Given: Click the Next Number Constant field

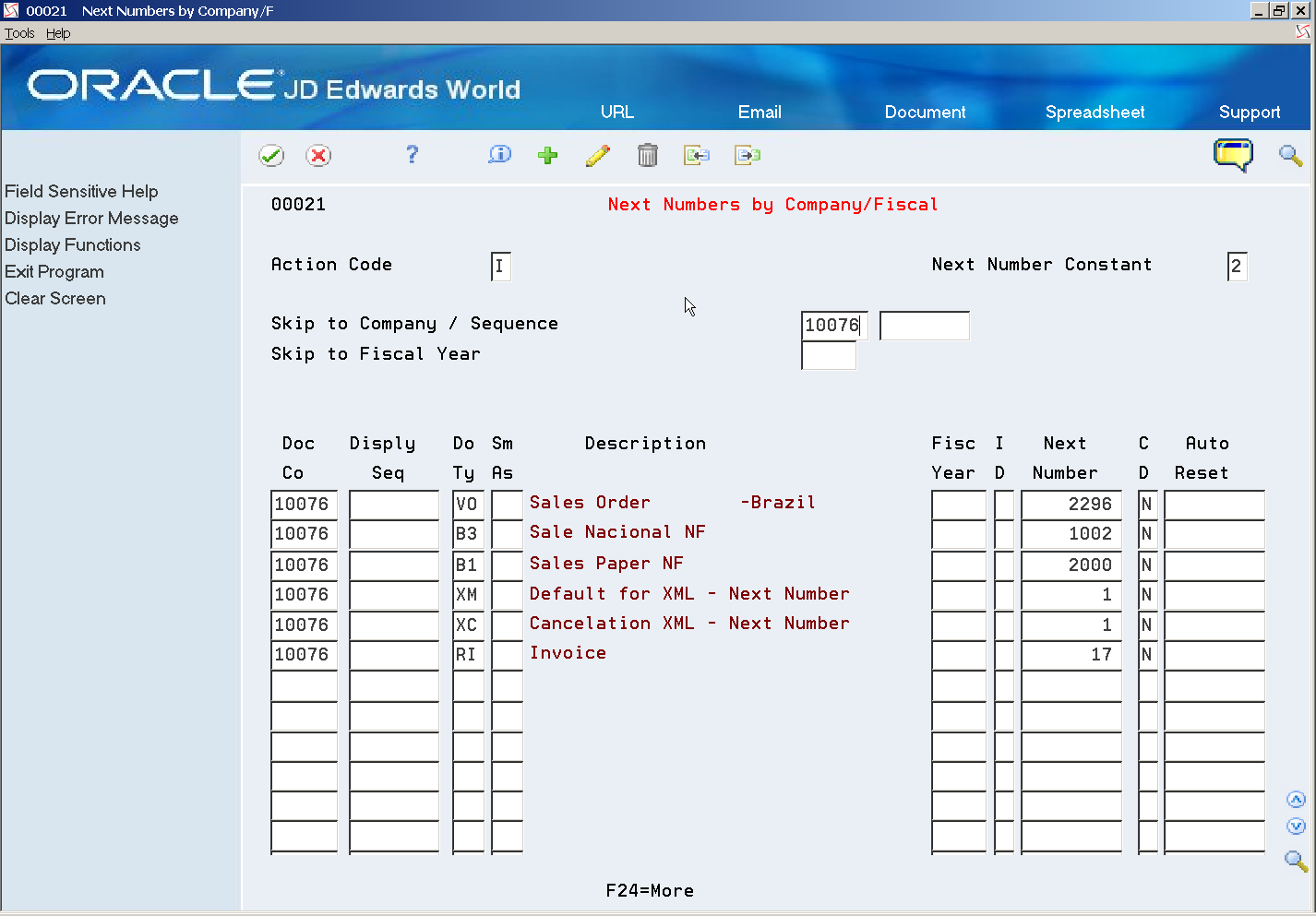Looking at the screenshot, I should point(1238,267).
